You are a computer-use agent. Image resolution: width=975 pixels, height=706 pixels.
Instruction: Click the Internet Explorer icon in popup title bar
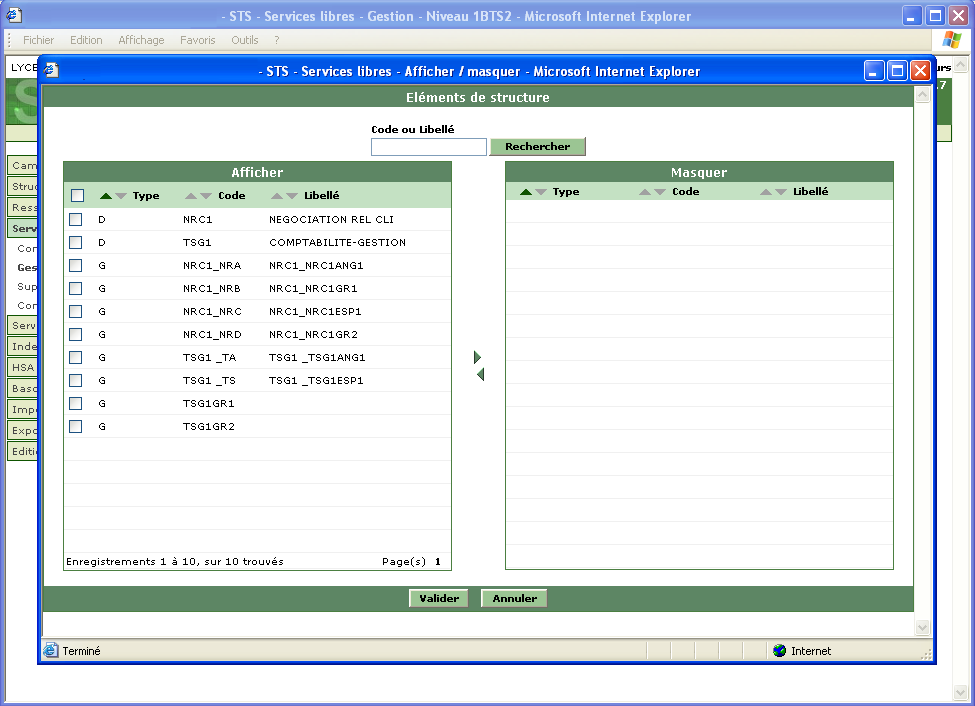pos(51,70)
